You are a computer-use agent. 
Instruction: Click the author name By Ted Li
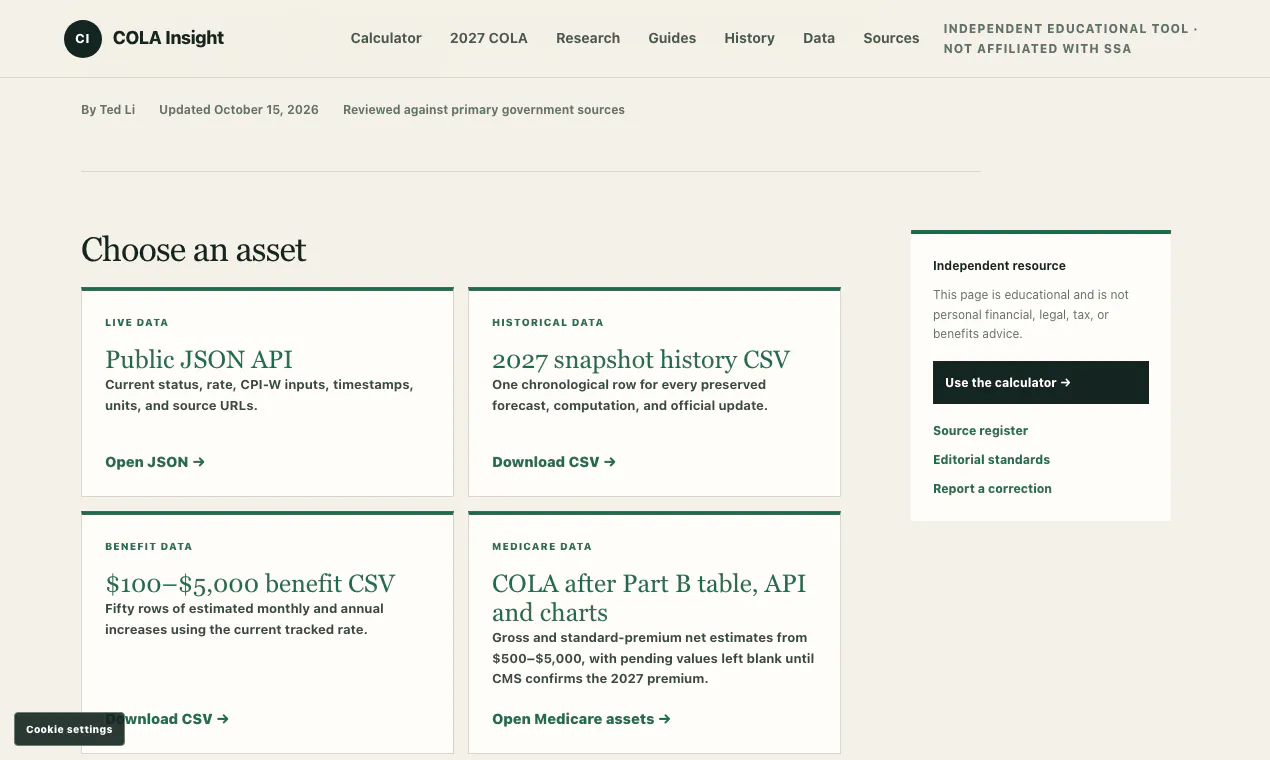coord(108,110)
